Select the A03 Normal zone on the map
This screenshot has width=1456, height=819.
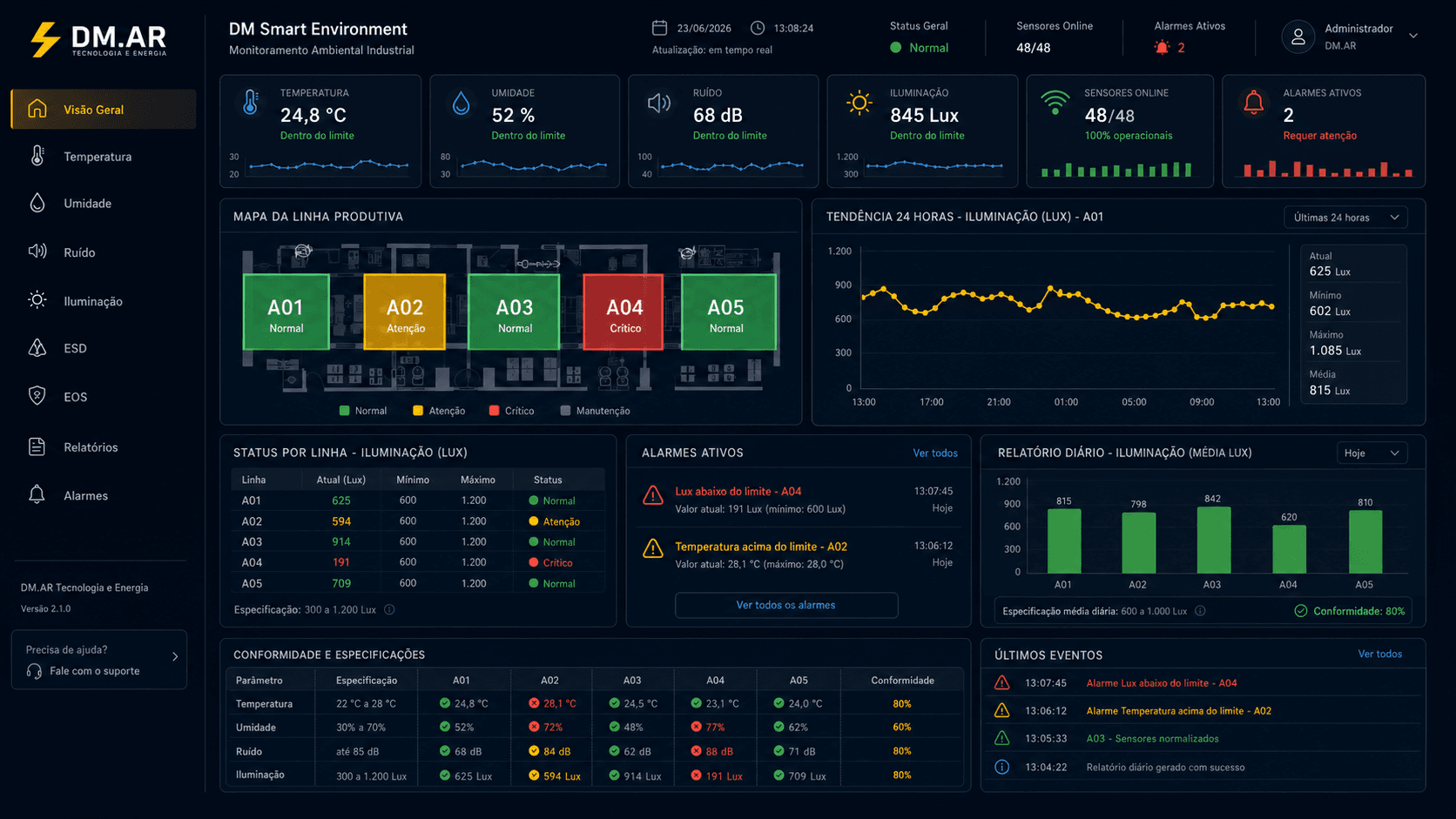[x=514, y=312]
